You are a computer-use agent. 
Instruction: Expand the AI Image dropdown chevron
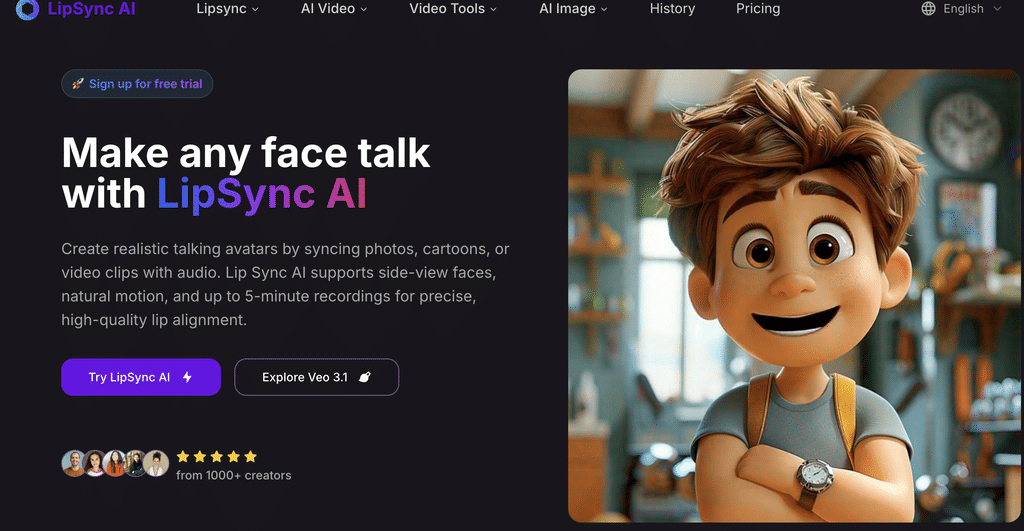[604, 9]
